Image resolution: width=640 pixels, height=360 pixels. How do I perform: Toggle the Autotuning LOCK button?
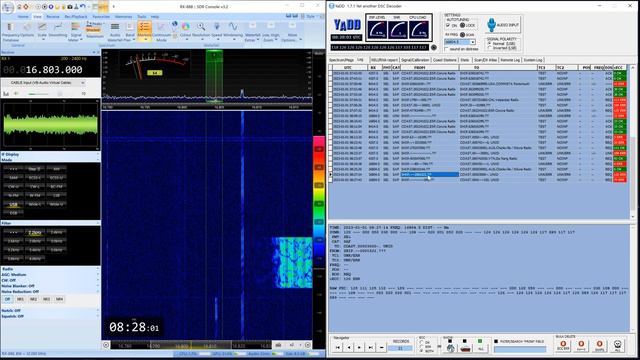[462, 25]
